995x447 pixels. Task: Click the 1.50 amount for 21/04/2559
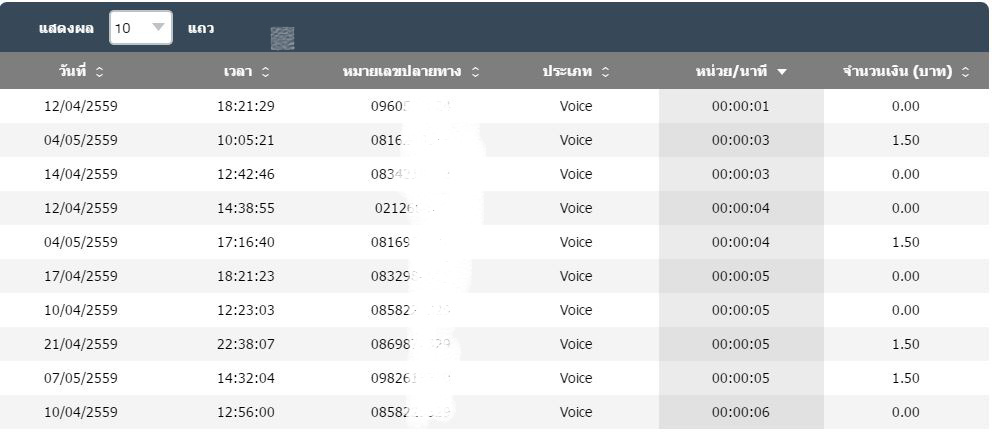tap(905, 344)
